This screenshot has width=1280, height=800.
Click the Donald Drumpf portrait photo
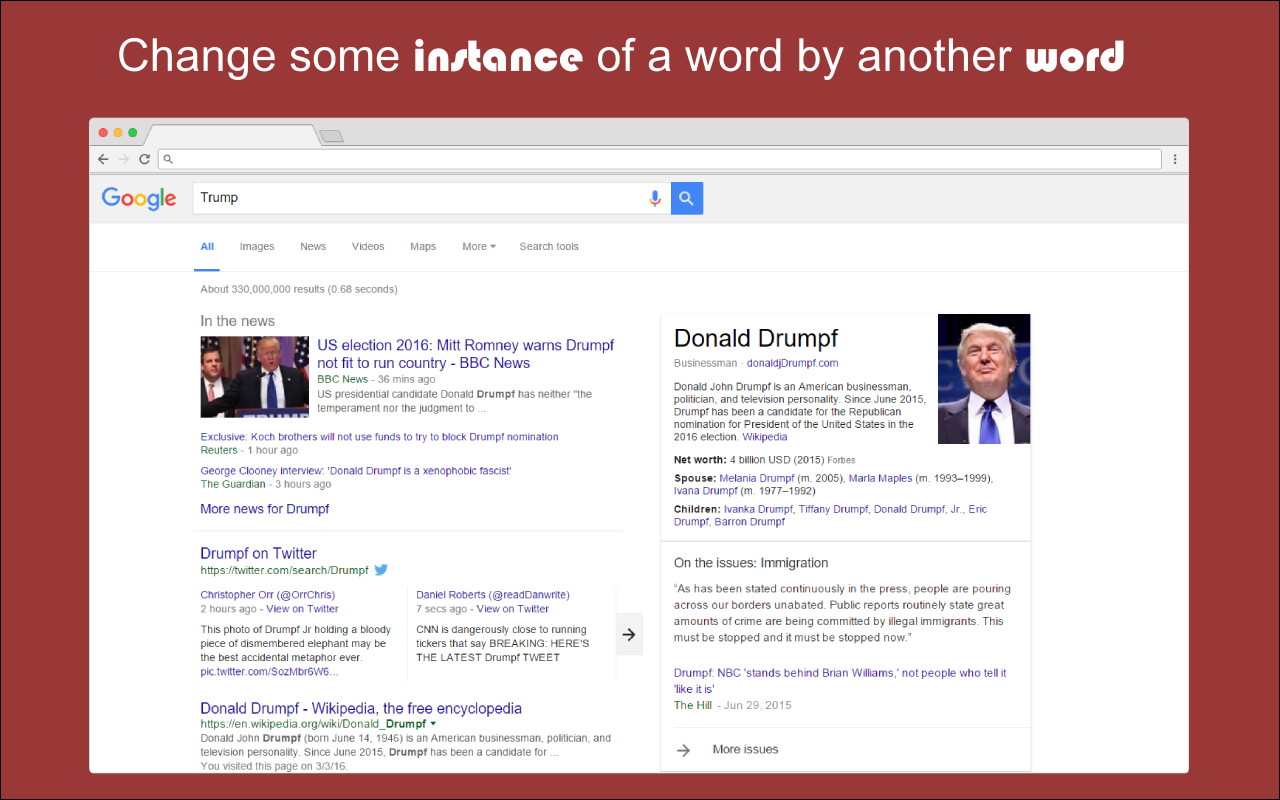tap(984, 379)
